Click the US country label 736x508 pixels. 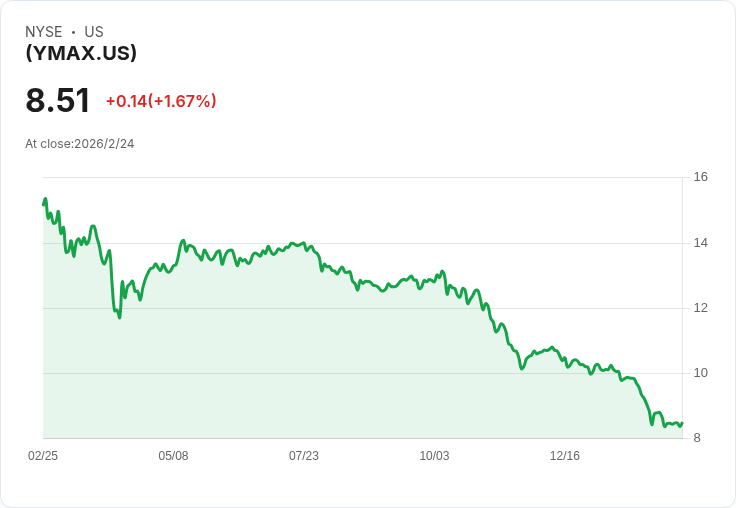(x=94, y=32)
